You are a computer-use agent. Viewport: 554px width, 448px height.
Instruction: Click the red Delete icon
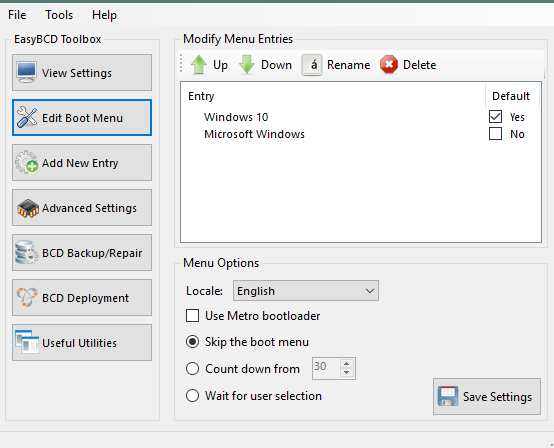click(x=389, y=65)
